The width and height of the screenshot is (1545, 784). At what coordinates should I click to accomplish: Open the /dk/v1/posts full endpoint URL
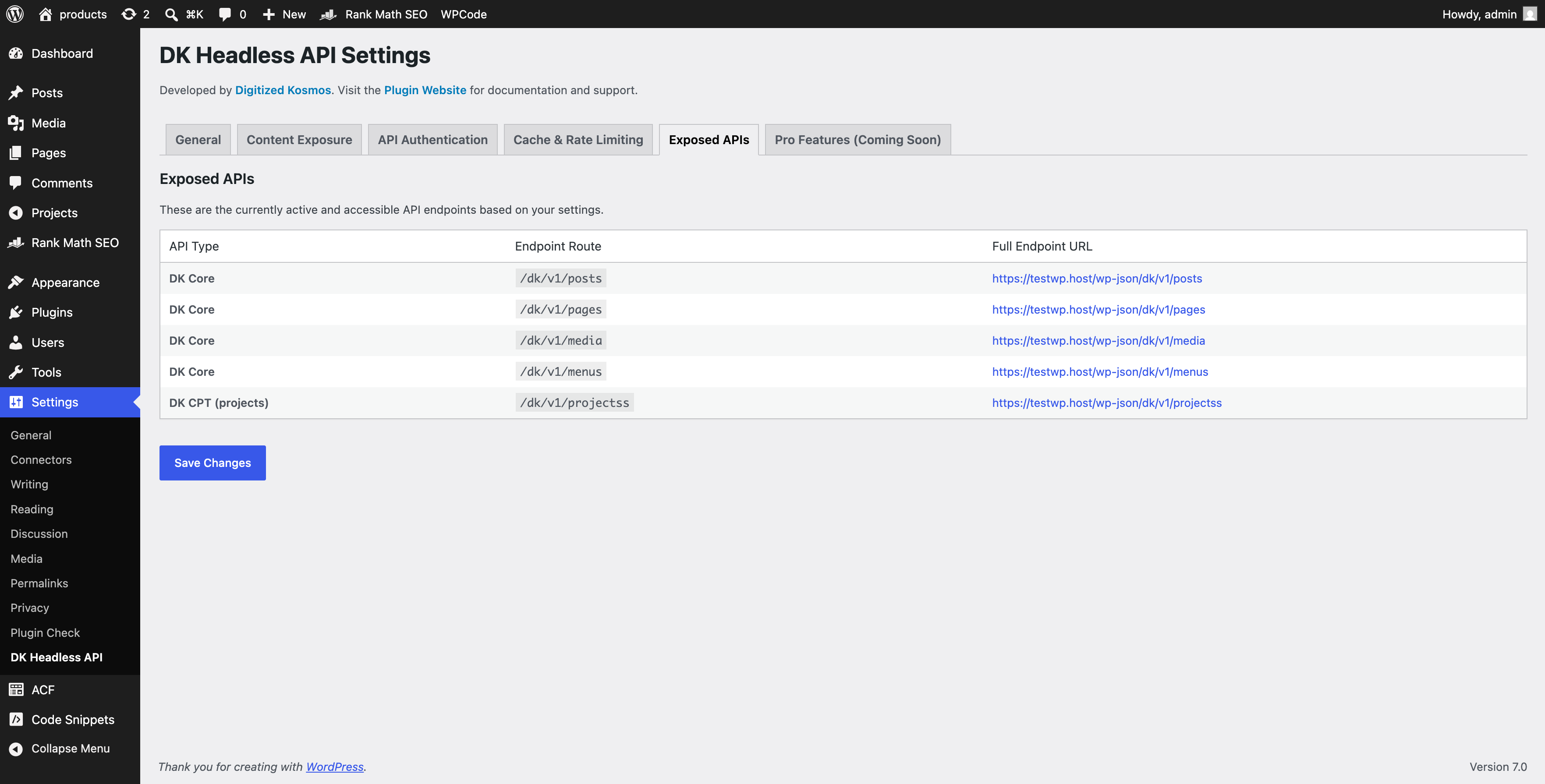[x=1097, y=278]
